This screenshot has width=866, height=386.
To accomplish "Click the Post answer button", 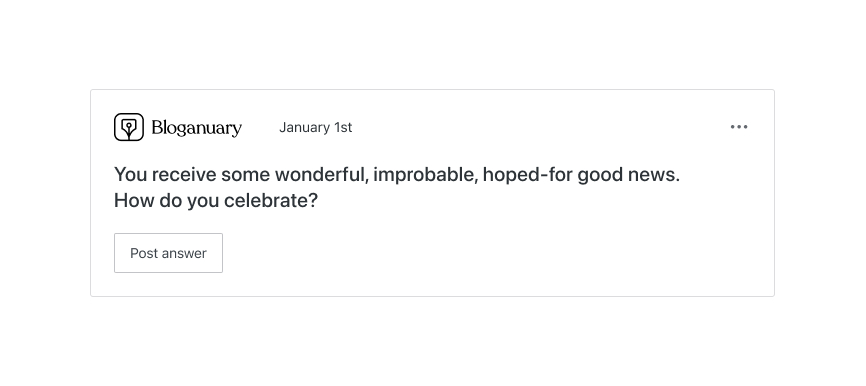I will point(168,253).
